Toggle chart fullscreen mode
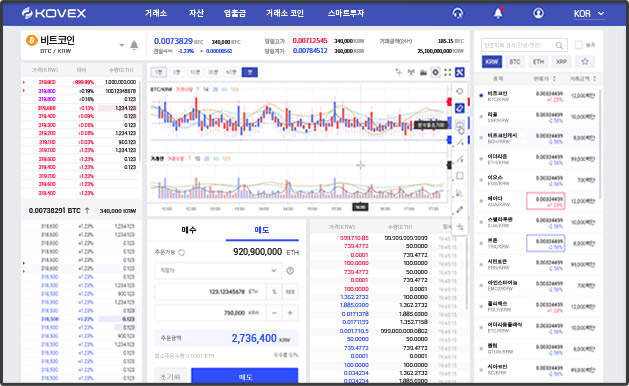The width and height of the screenshot is (629, 386). coord(448,72)
